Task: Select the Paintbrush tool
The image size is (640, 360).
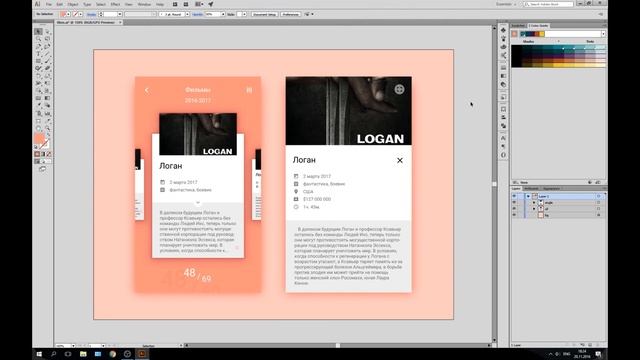Action: coord(48,61)
